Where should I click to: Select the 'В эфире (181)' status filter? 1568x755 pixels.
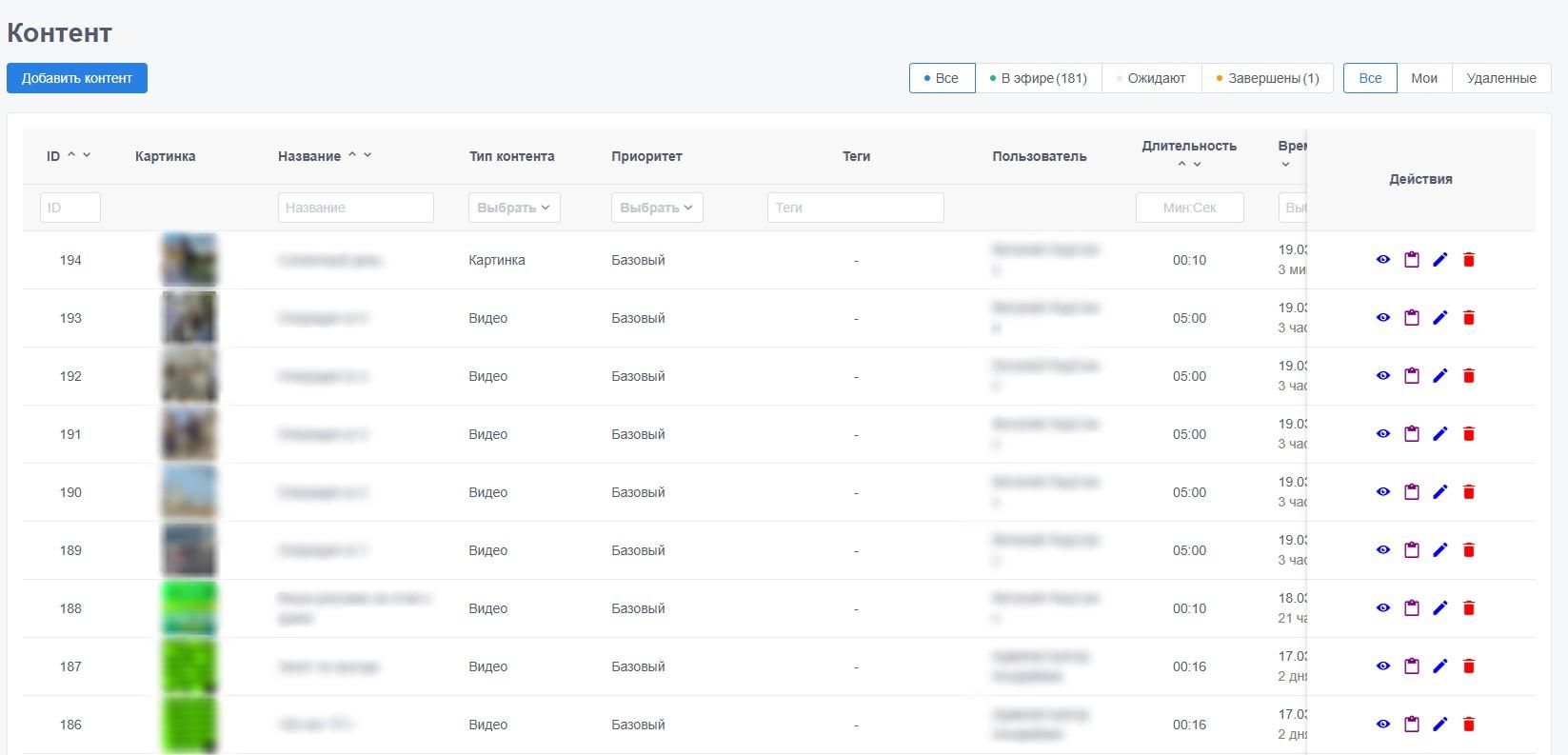[1039, 78]
